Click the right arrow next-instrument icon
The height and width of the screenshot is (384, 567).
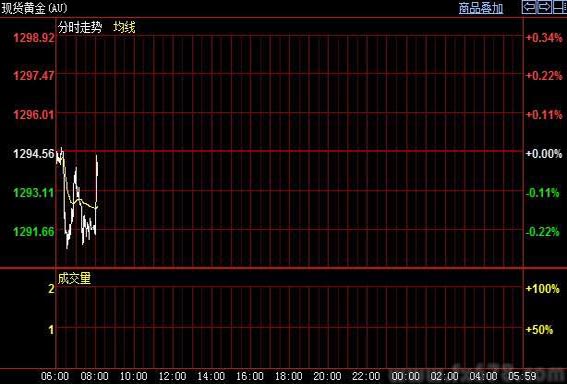point(545,7)
